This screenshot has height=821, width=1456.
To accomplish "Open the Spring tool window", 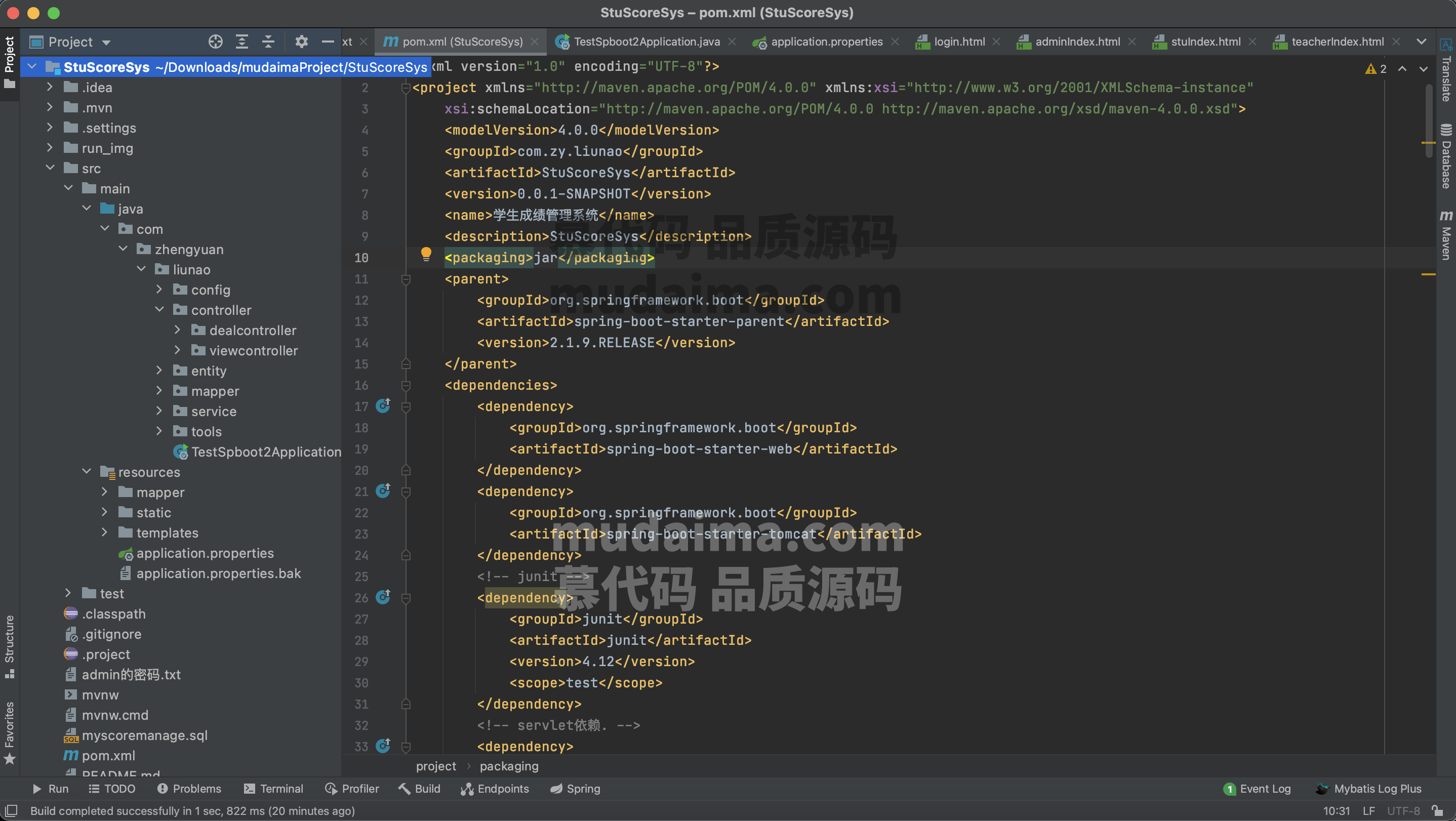I will click(575, 788).
